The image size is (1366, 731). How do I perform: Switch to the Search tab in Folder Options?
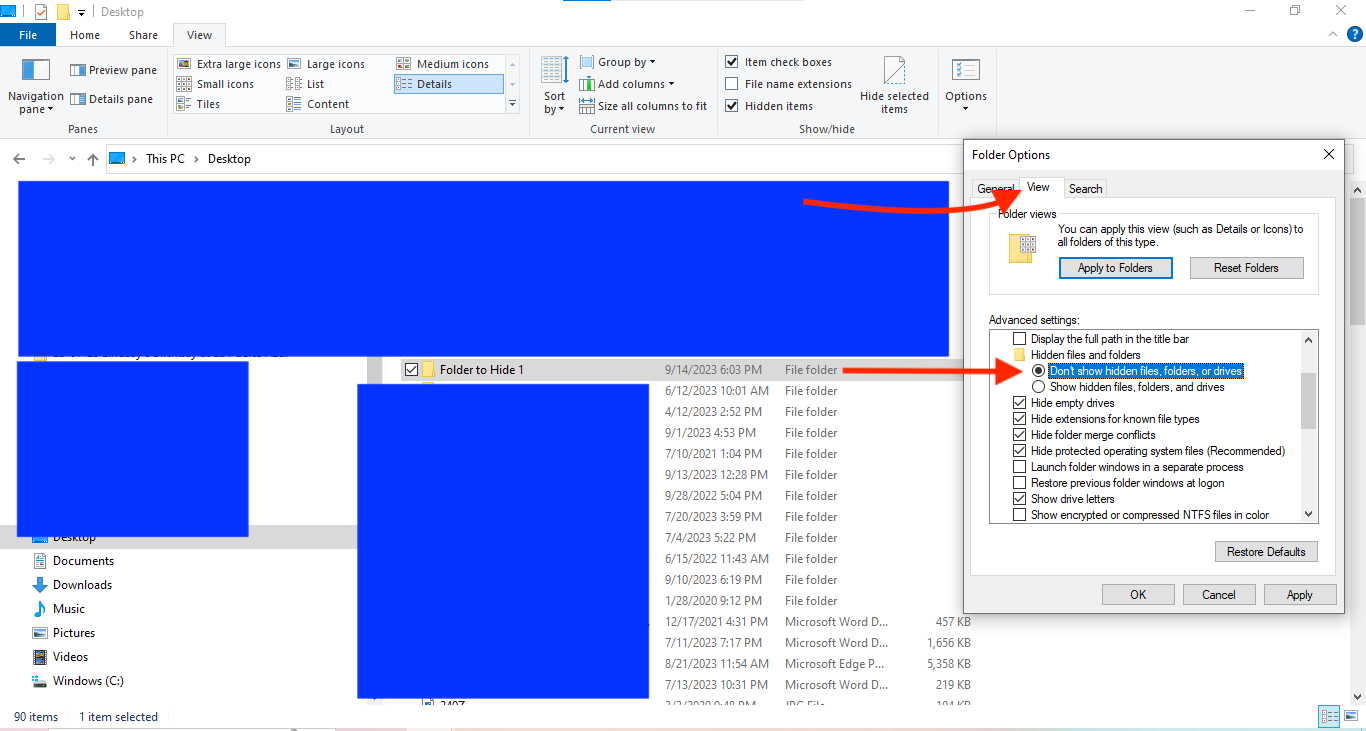click(1085, 188)
